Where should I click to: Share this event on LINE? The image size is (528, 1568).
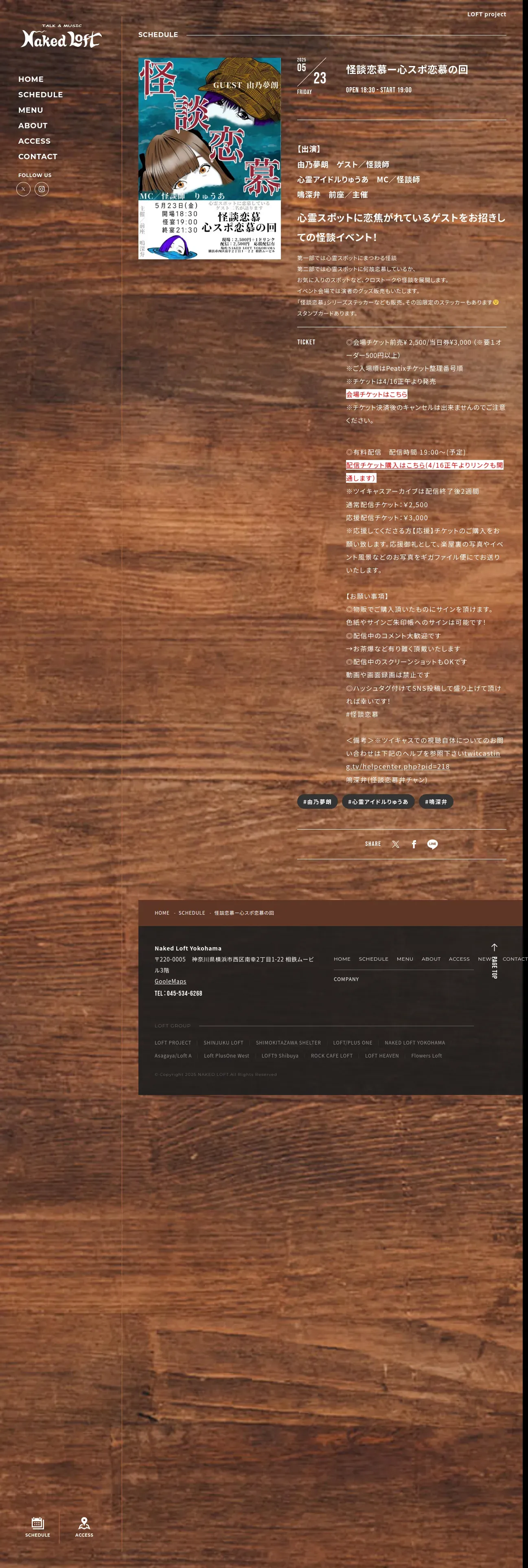(x=432, y=844)
